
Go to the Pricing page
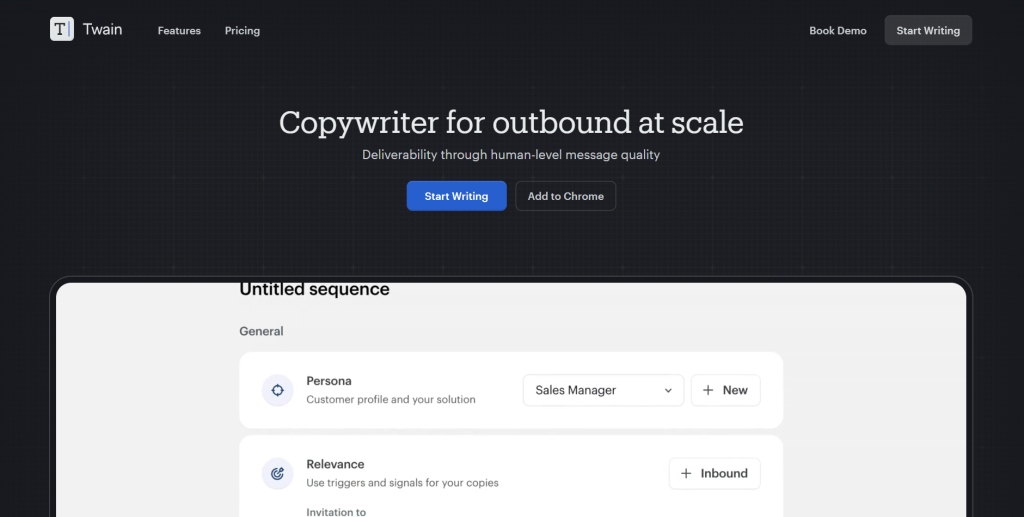[x=242, y=31]
